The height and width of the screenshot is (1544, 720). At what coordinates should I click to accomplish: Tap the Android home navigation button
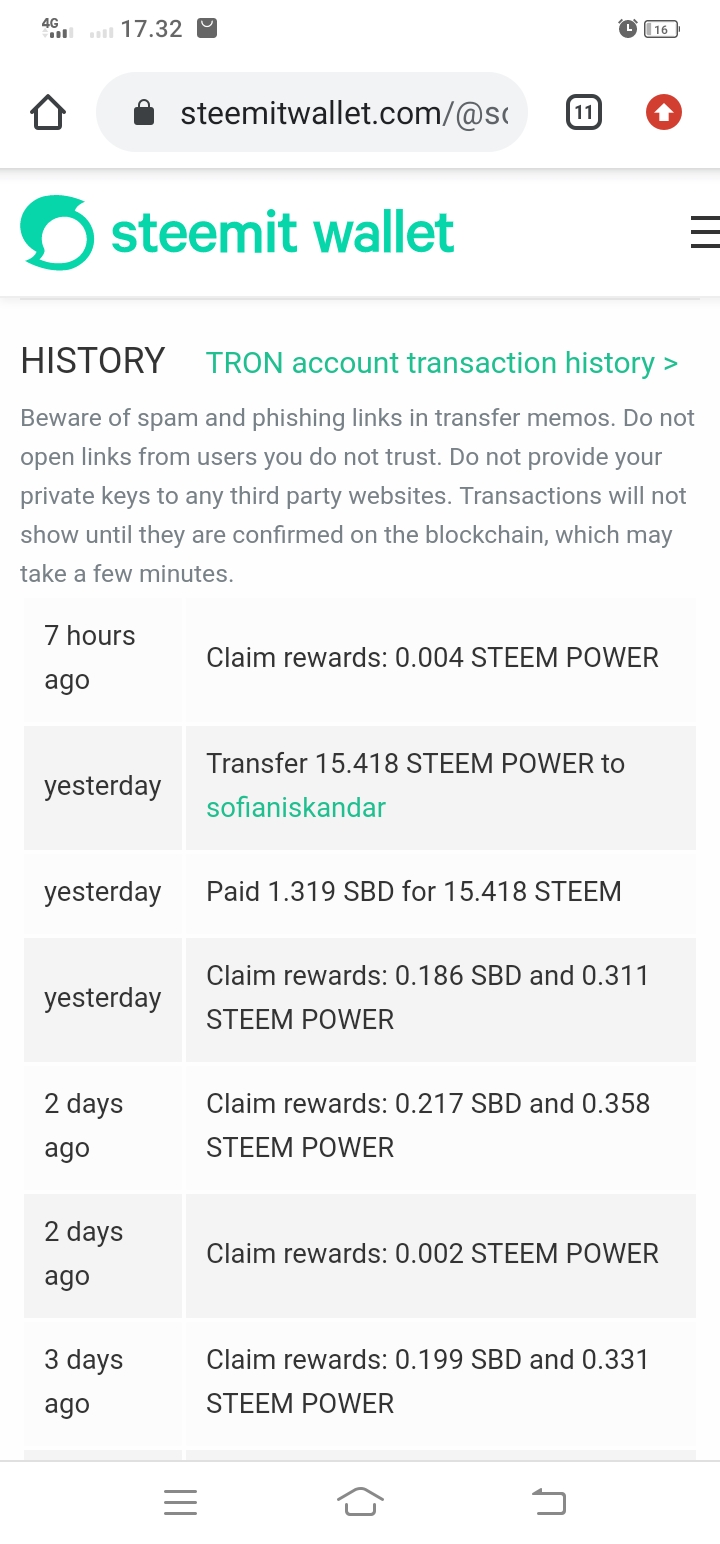[x=360, y=1501]
